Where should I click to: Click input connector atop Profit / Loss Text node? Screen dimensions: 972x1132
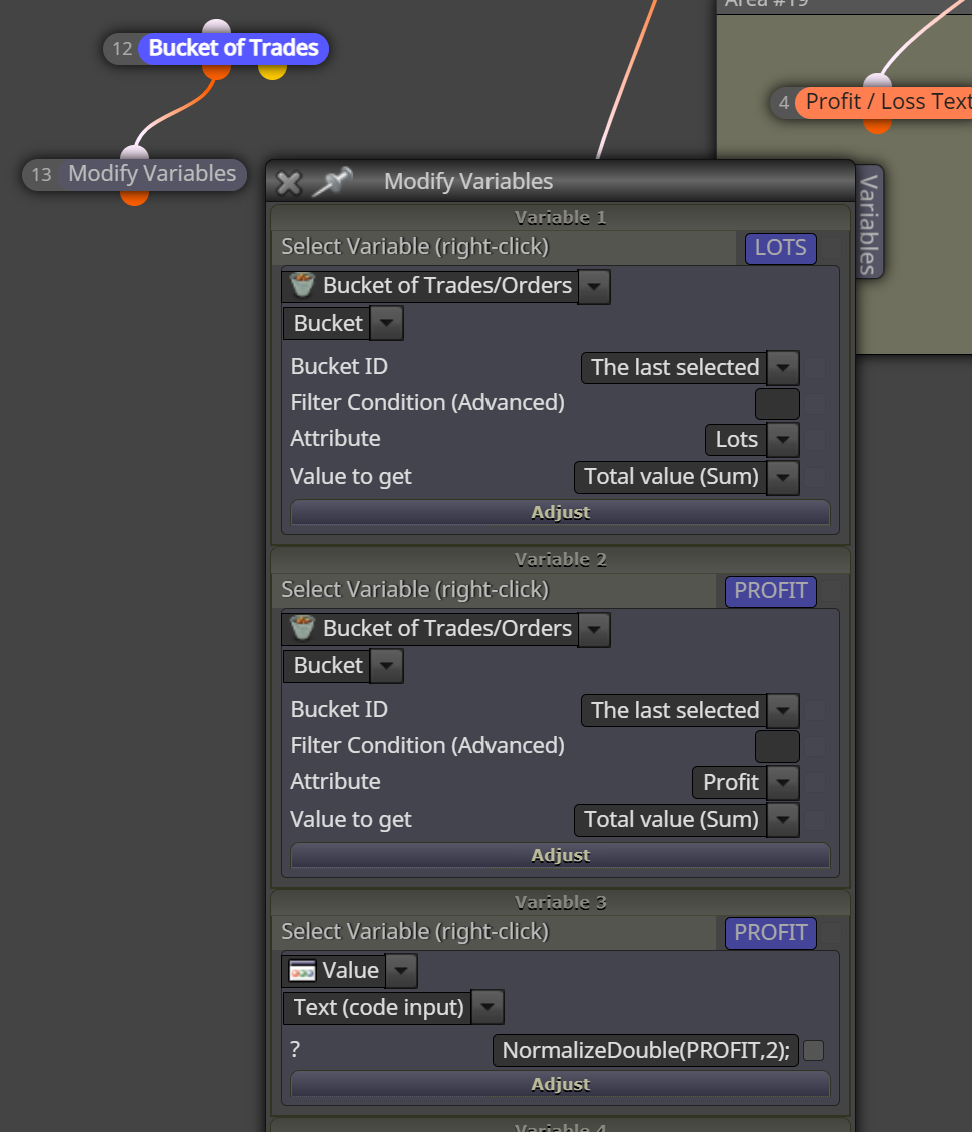click(x=877, y=80)
